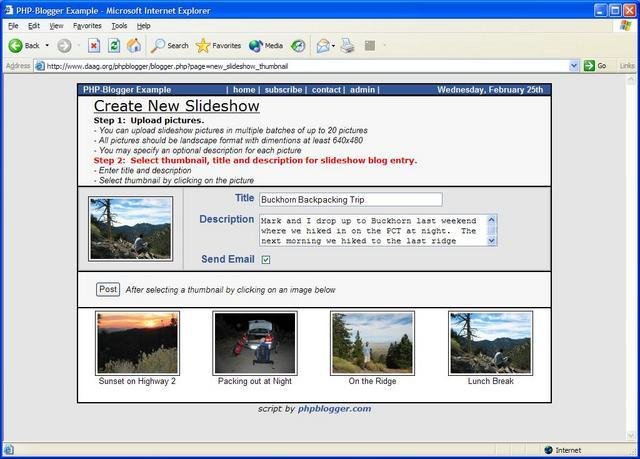
Task: Refresh the page using green arrows icon
Action: click(114, 46)
